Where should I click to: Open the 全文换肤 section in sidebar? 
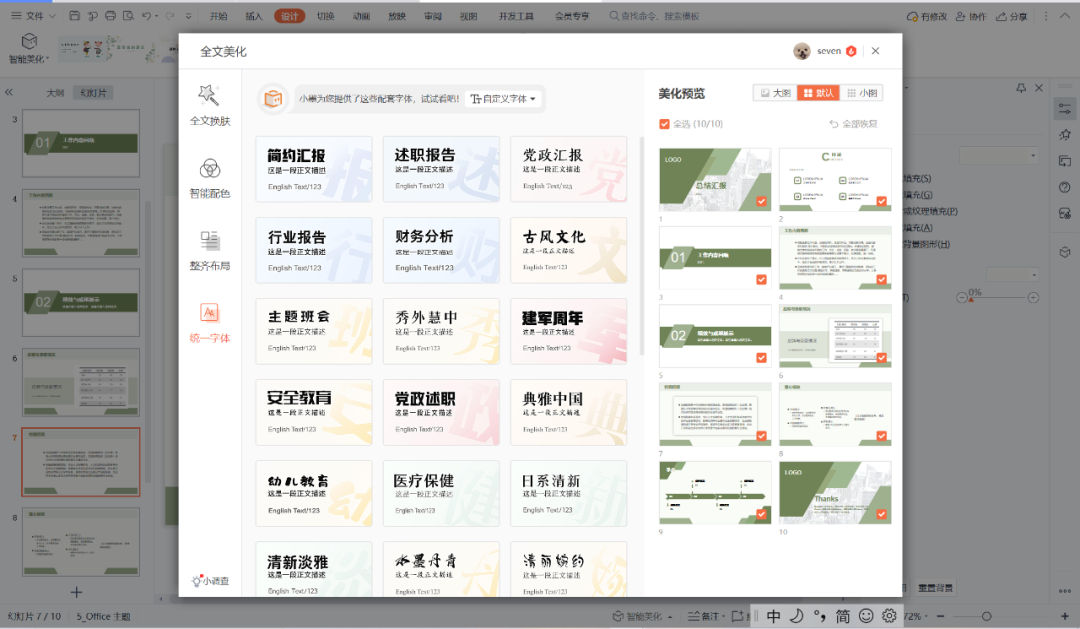click(x=210, y=105)
